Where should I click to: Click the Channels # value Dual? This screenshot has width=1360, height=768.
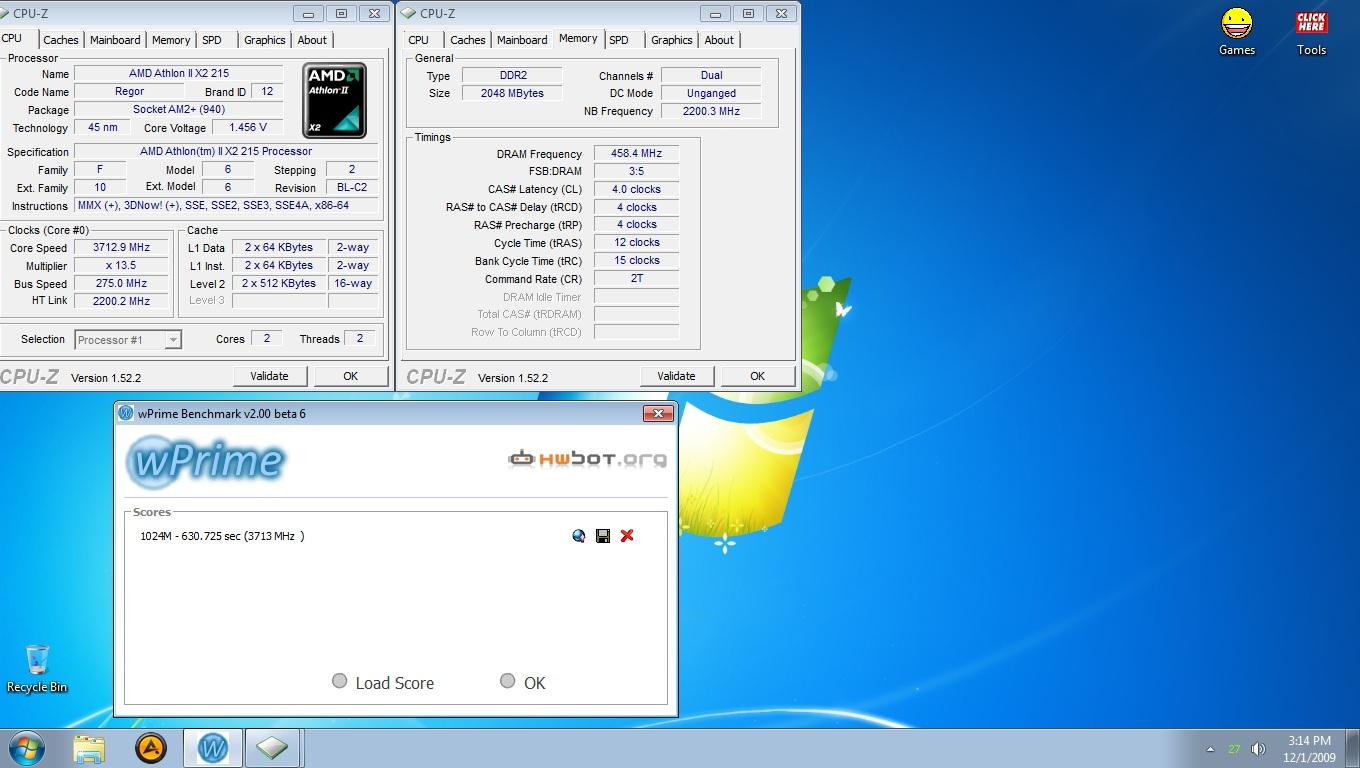[711, 75]
